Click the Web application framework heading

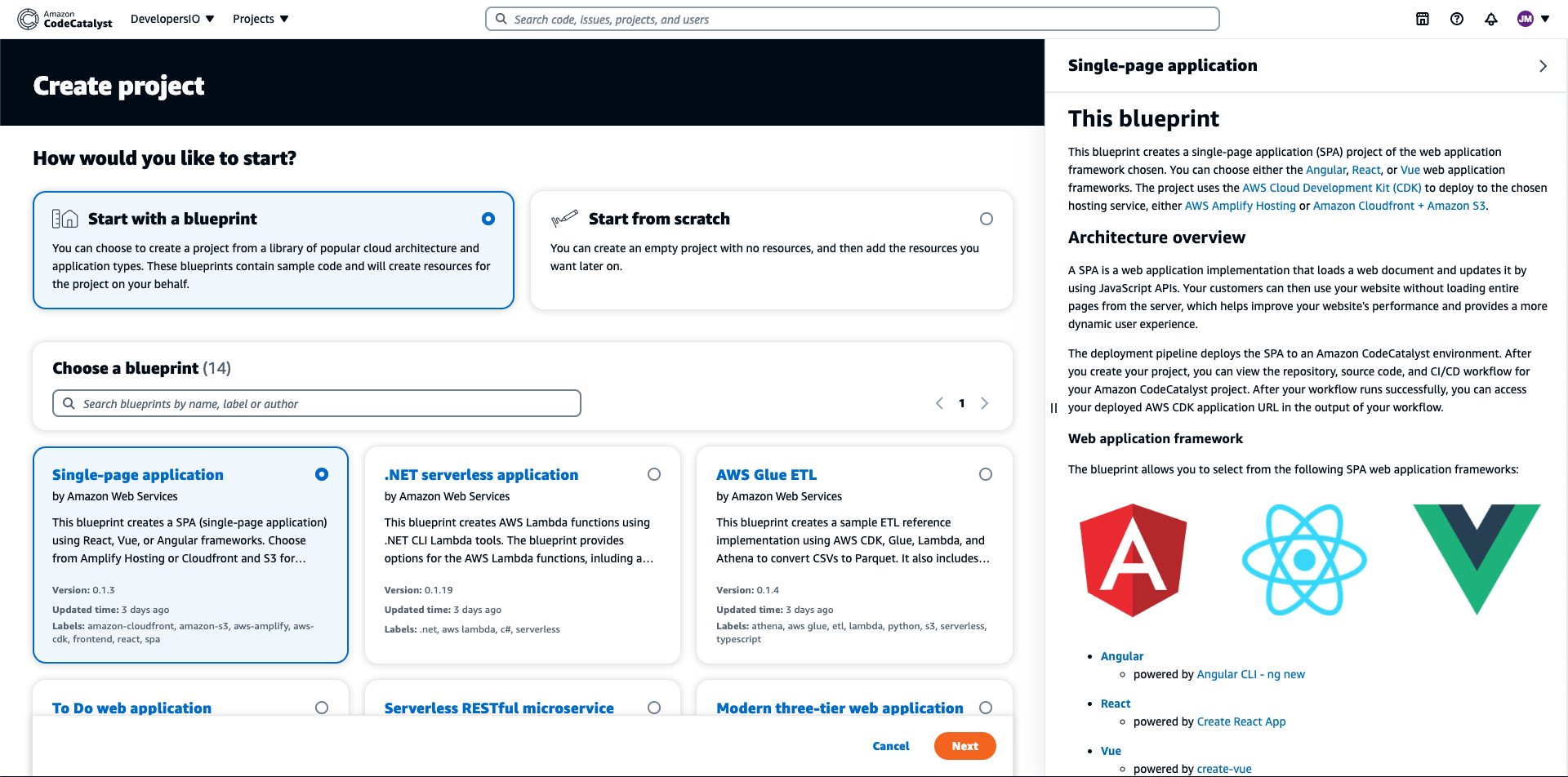[x=1155, y=438]
